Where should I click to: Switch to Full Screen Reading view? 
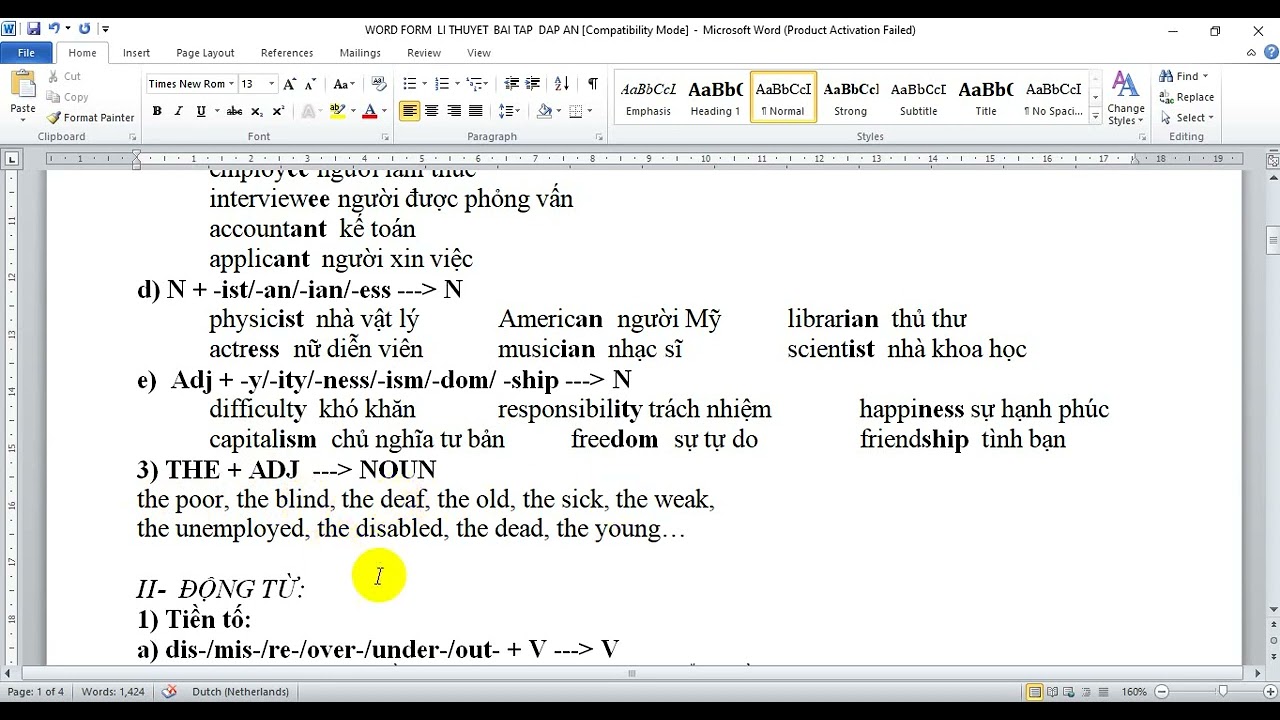1052,692
